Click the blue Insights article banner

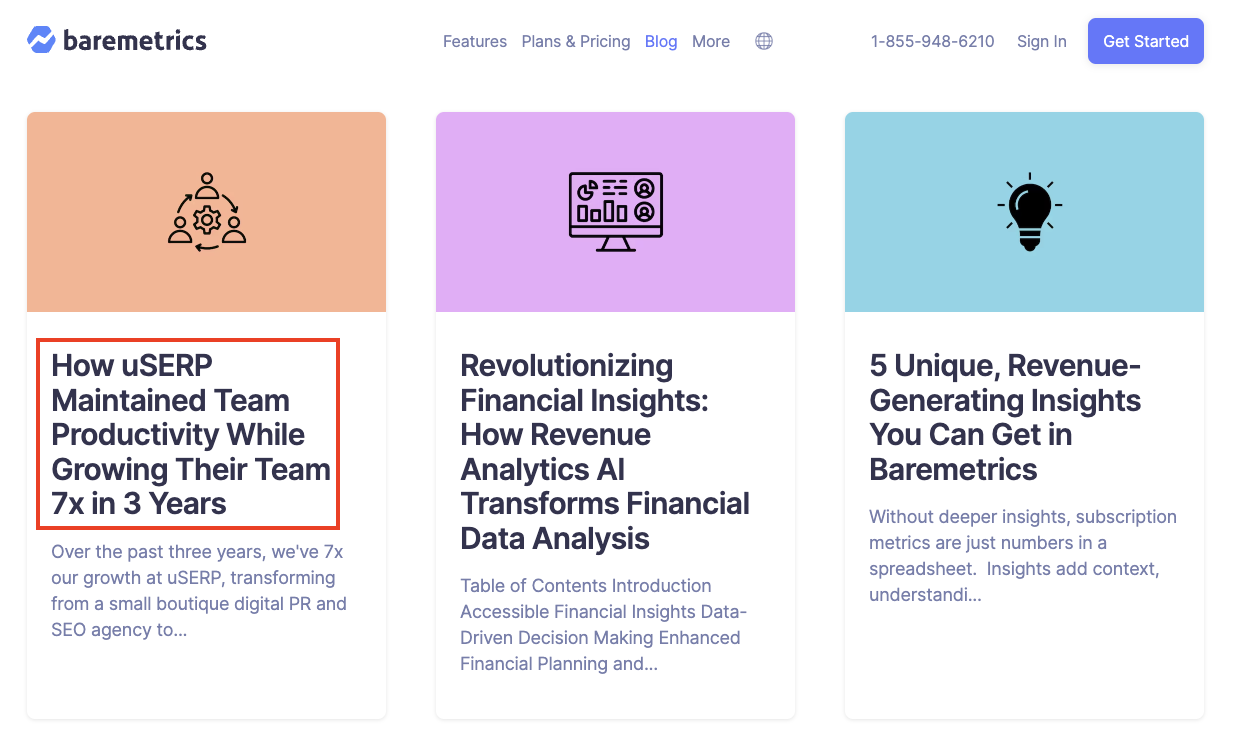pos(1025,212)
